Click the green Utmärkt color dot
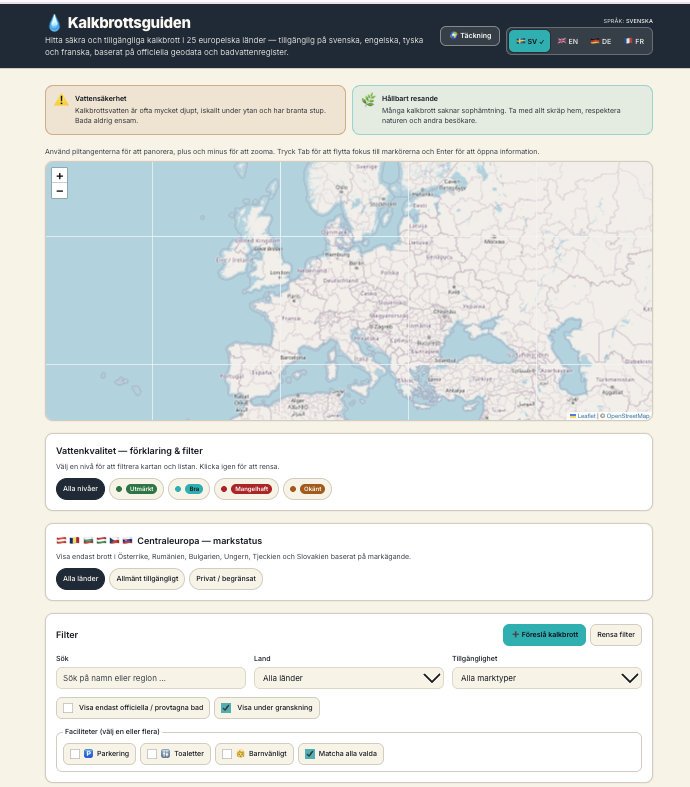The width and height of the screenshot is (690, 787). coord(119,489)
